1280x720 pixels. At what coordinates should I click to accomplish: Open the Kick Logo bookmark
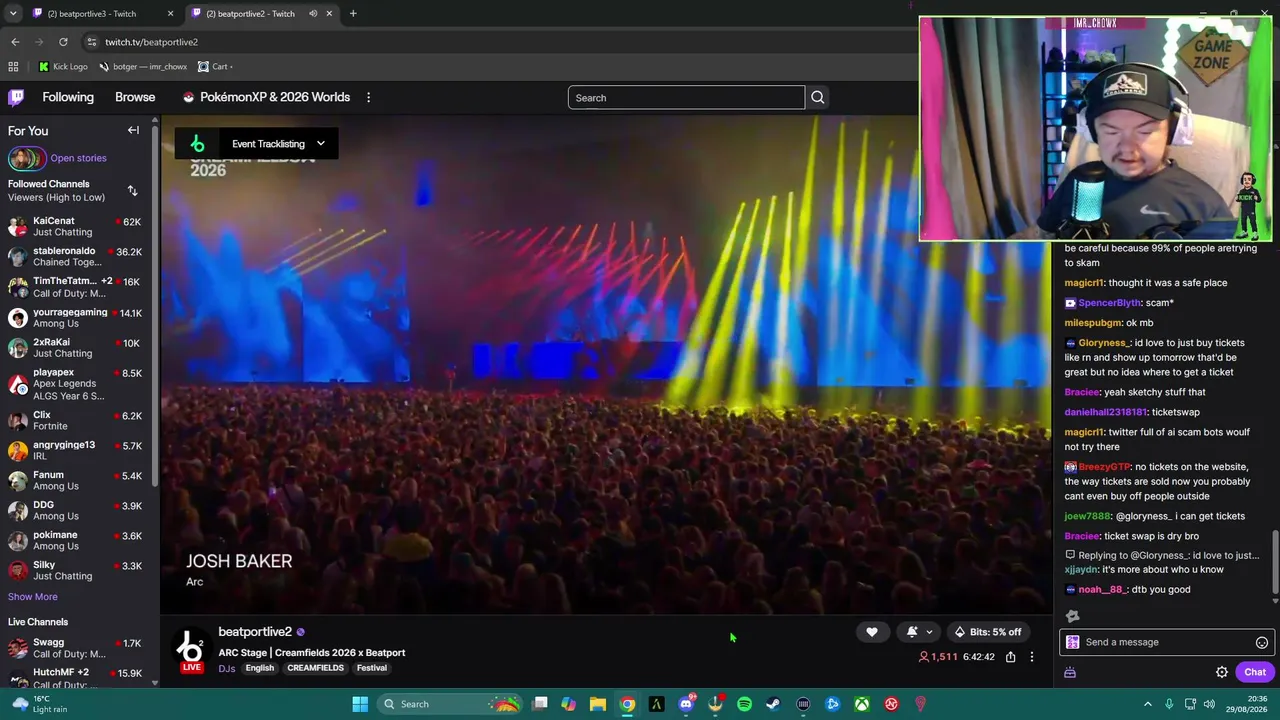(63, 67)
